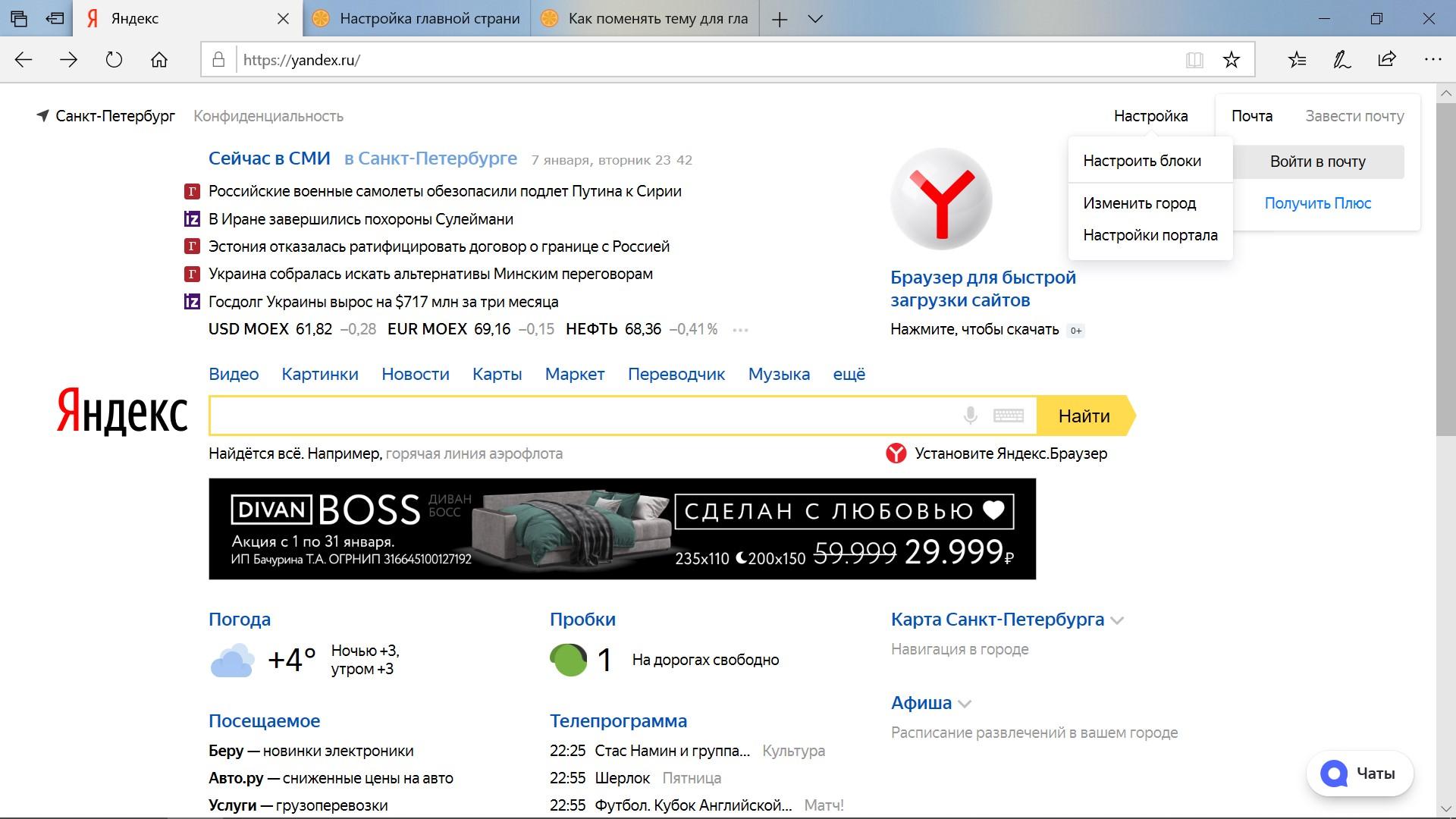Viewport: 1456px width, 819px height.
Task: Click the small Yandex Browser icon below search
Action: (896, 453)
